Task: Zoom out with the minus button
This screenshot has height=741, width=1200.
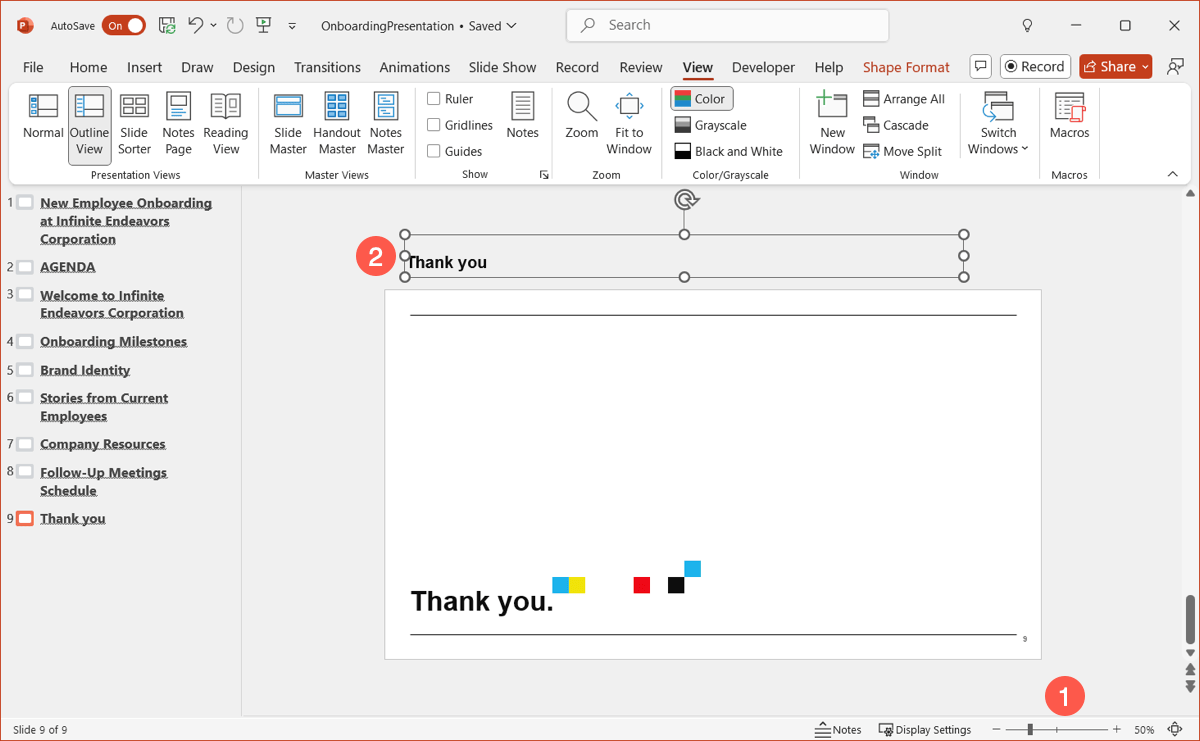Action: point(996,730)
